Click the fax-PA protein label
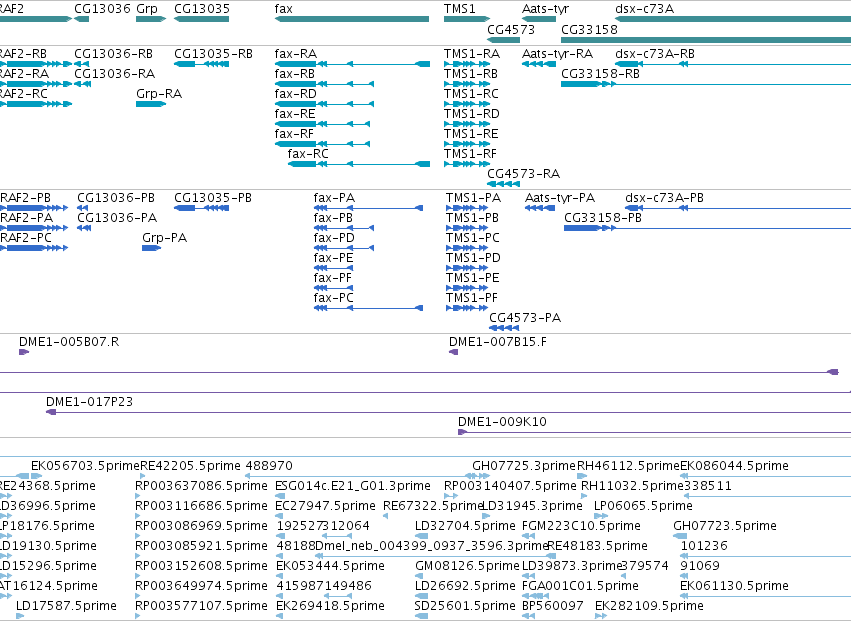Image resolution: width=851 pixels, height=621 pixels. (334, 198)
